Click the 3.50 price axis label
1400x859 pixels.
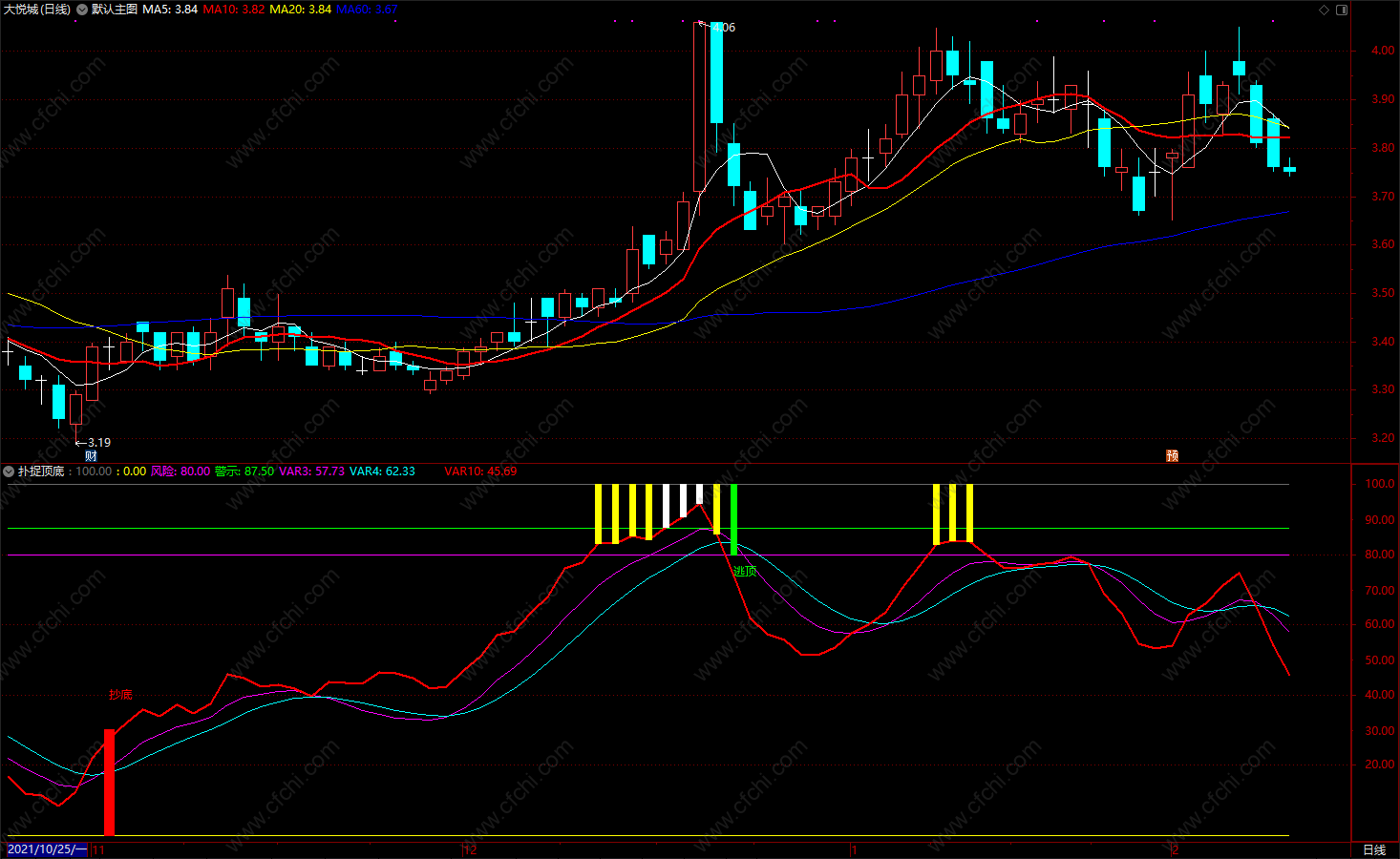tap(1382, 293)
